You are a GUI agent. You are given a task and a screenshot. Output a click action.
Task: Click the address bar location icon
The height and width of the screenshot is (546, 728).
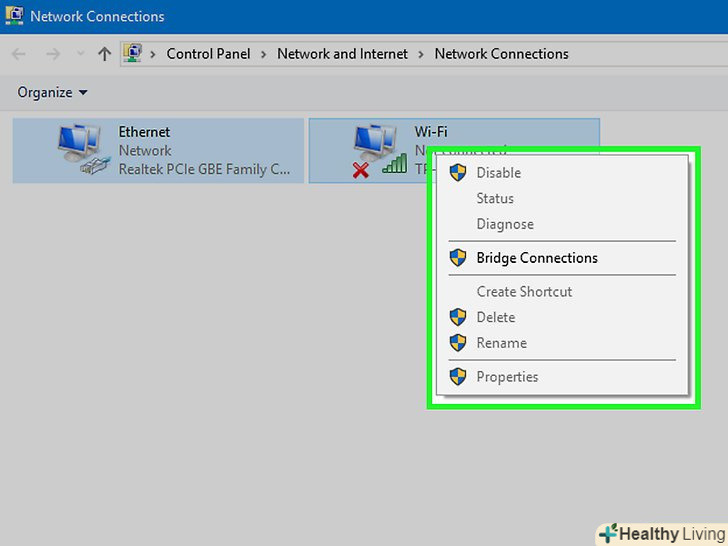point(133,53)
